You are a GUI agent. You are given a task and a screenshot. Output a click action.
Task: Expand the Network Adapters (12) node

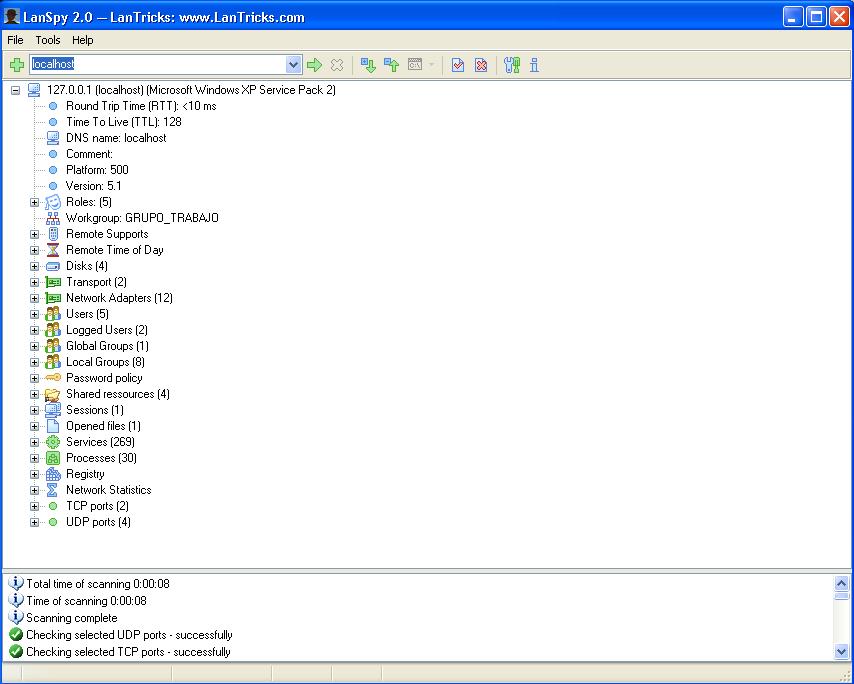pyautogui.click(x=34, y=298)
